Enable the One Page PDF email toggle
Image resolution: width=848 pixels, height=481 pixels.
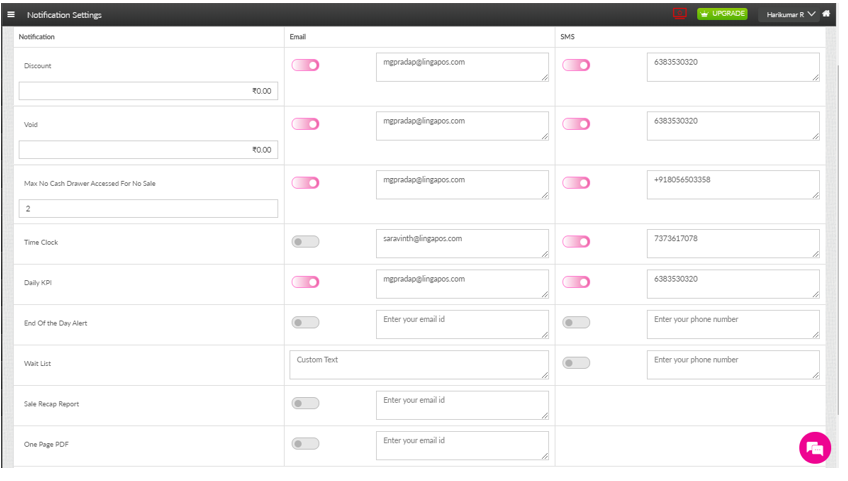(x=305, y=443)
